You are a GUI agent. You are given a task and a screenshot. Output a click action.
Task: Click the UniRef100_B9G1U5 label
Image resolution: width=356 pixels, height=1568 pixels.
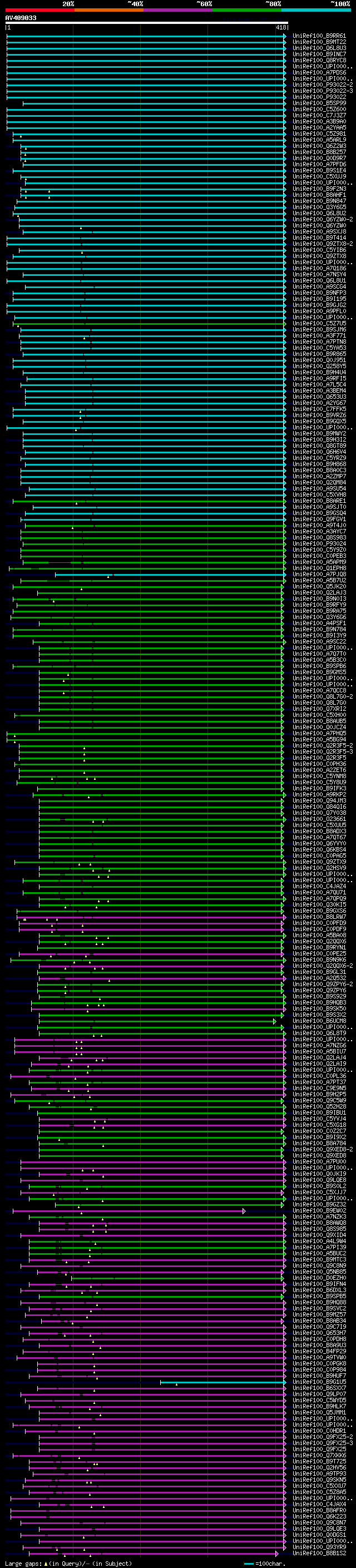point(319,1382)
